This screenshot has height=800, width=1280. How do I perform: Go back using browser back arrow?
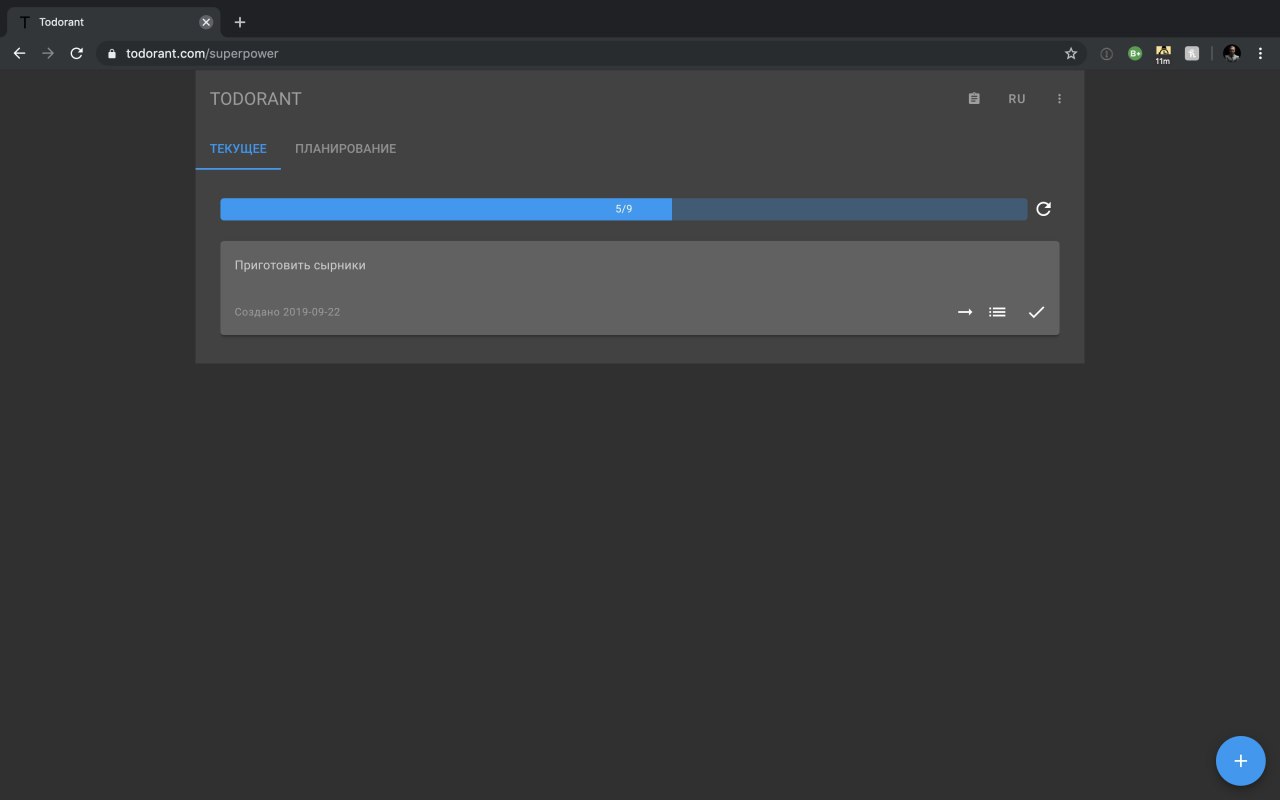[19, 54]
